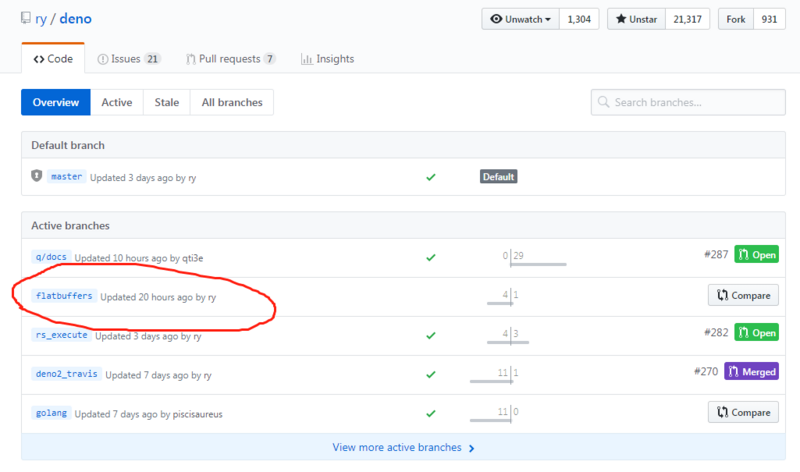The width and height of the screenshot is (800, 472).
Task: Switch to the Issues tab
Action: [x=129, y=59]
